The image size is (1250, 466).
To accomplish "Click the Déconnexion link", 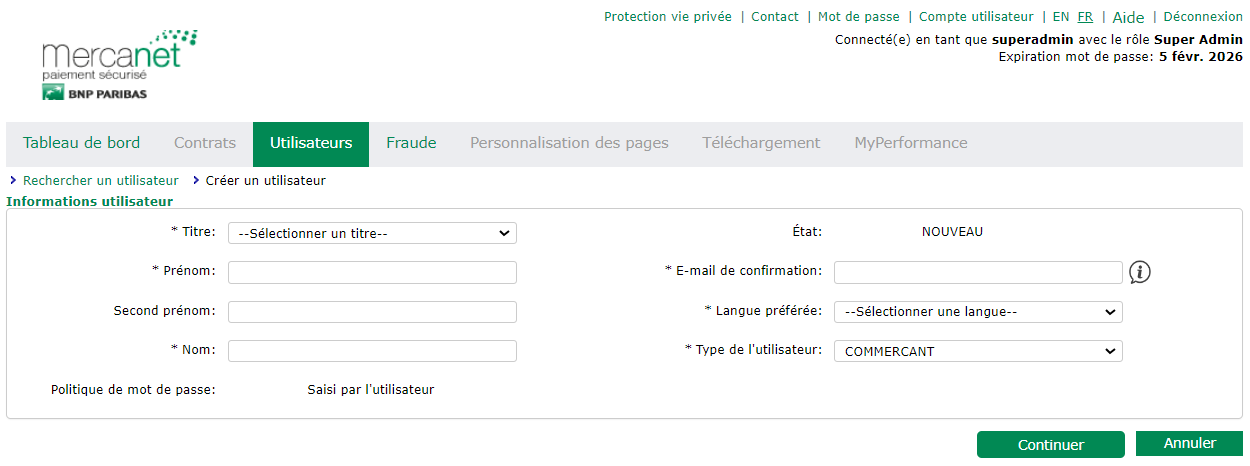I will [x=1203, y=17].
